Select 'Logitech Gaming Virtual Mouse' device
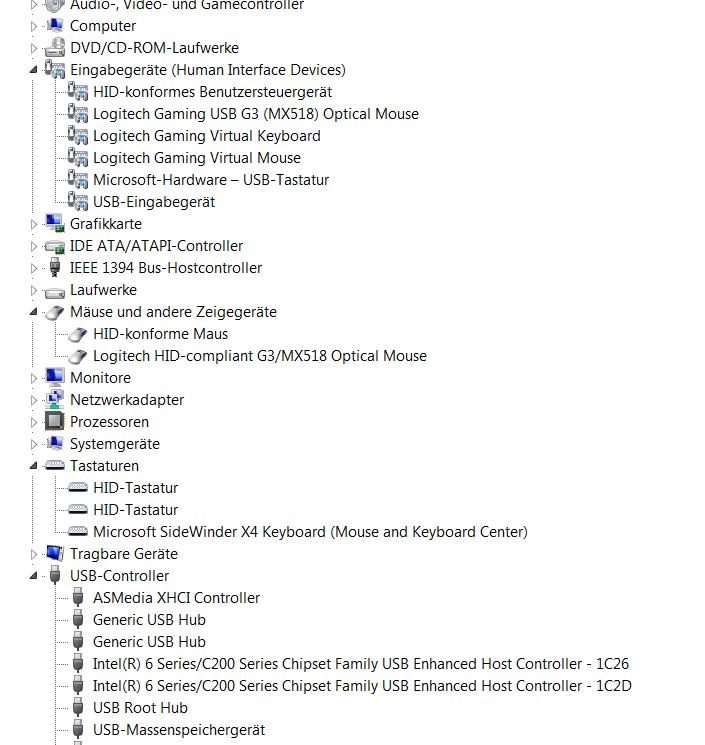 197,158
